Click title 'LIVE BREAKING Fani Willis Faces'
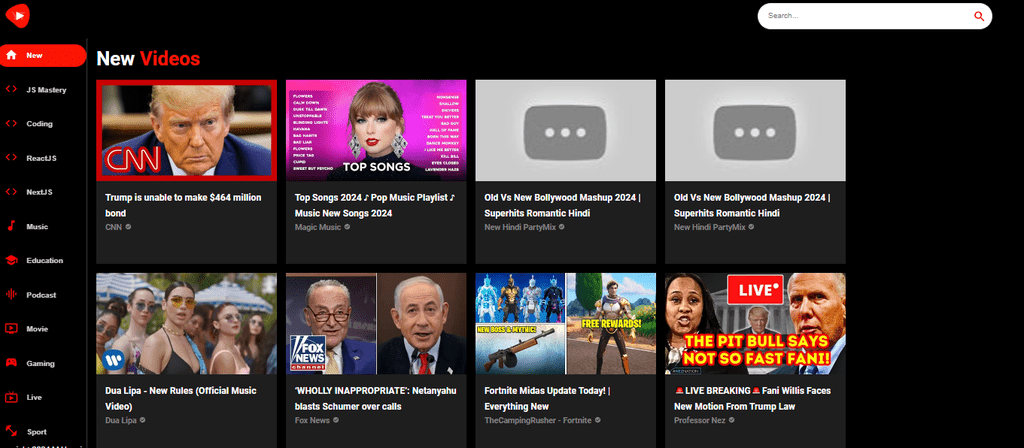 [752, 398]
